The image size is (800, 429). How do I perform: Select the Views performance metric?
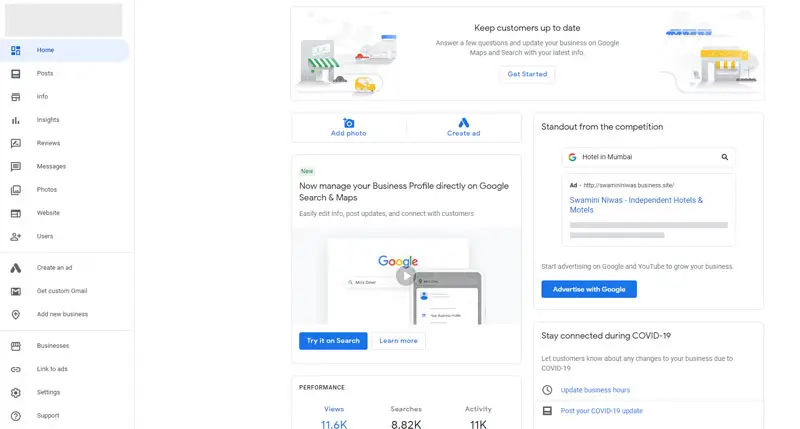(x=334, y=417)
